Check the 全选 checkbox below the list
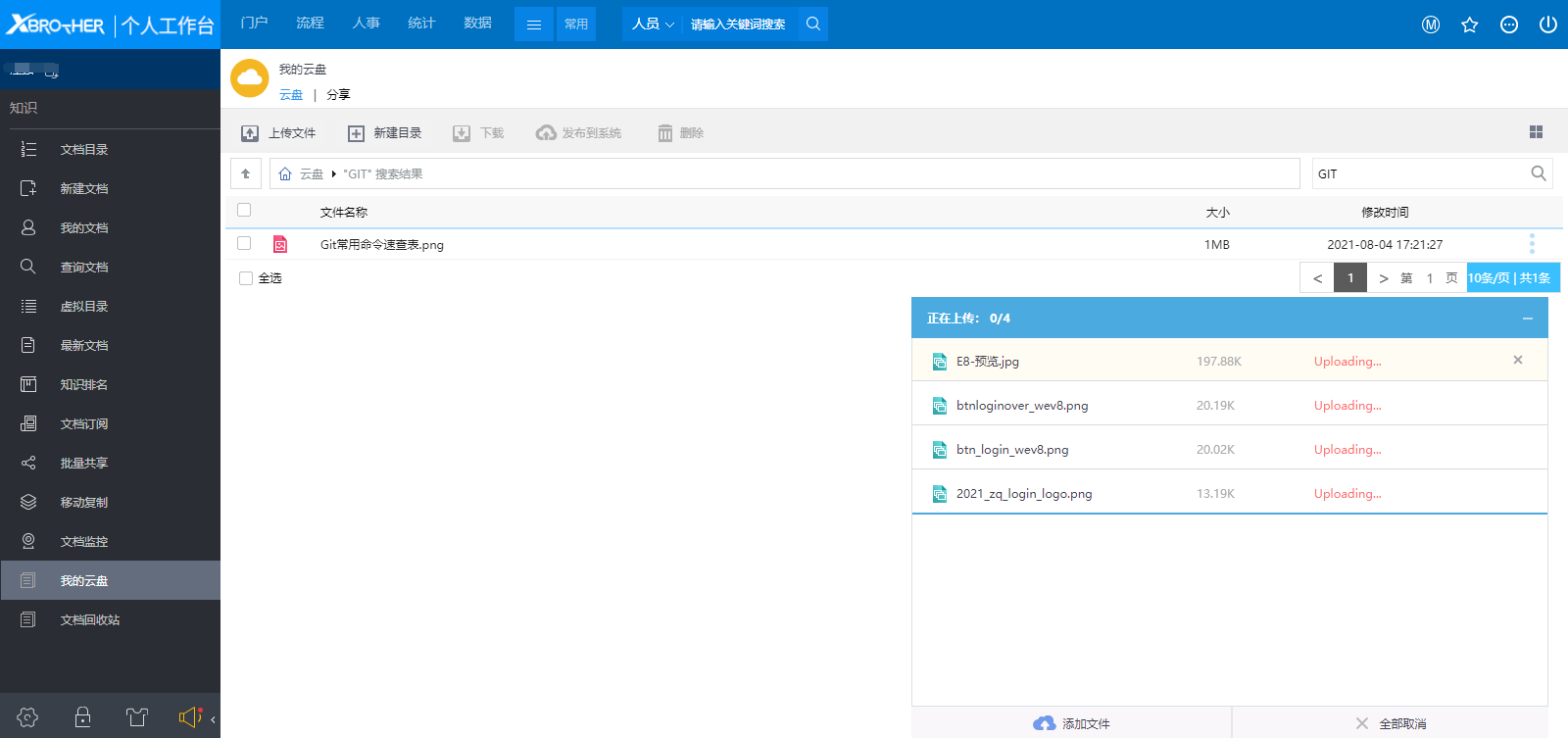This screenshot has width=1568, height=738. tap(246, 278)
